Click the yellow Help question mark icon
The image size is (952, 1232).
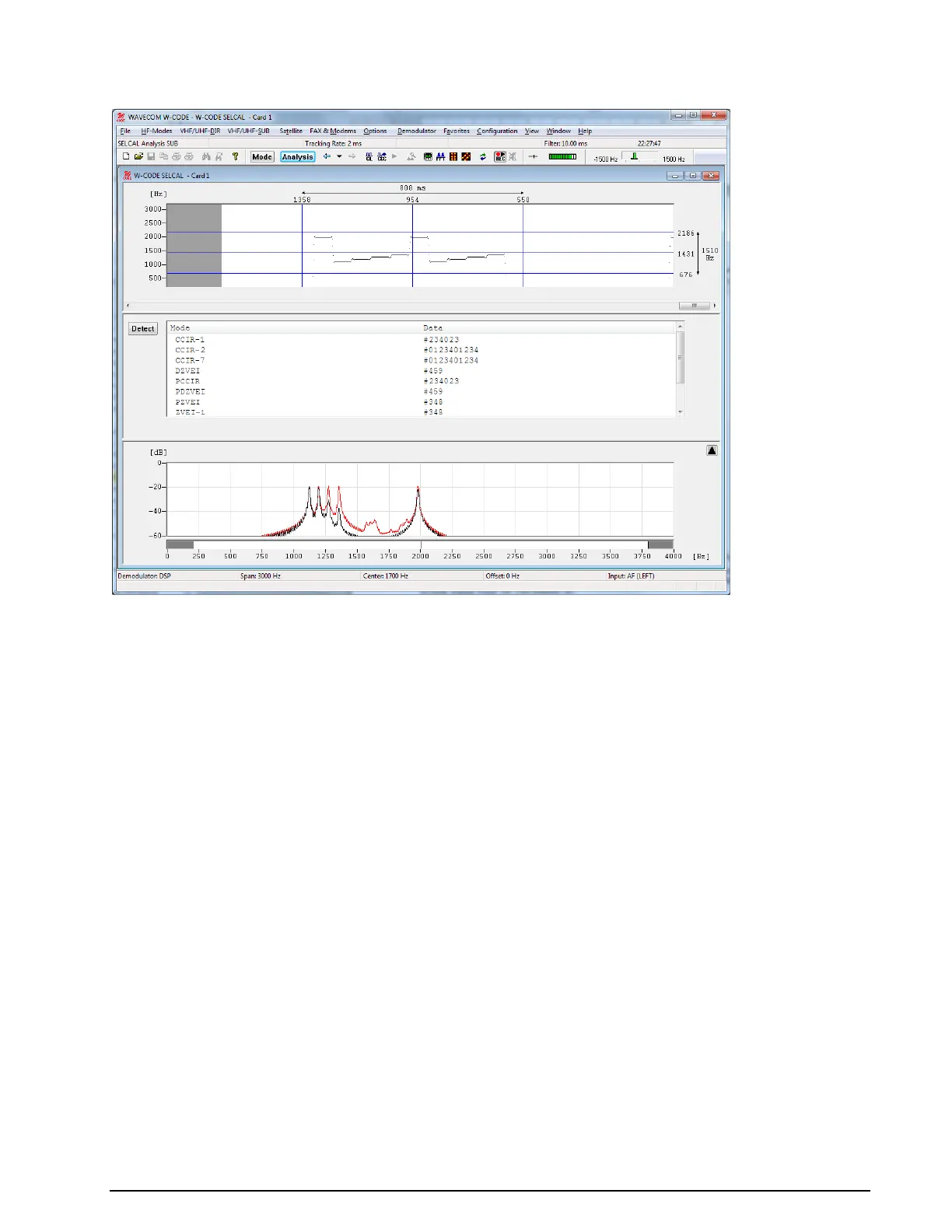[x=235, y=156]
